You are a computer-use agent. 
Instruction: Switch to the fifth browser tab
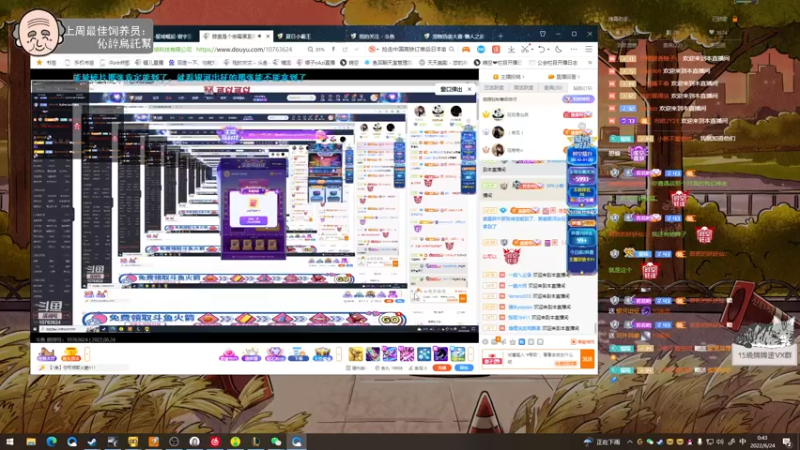[x=457, y=36]
